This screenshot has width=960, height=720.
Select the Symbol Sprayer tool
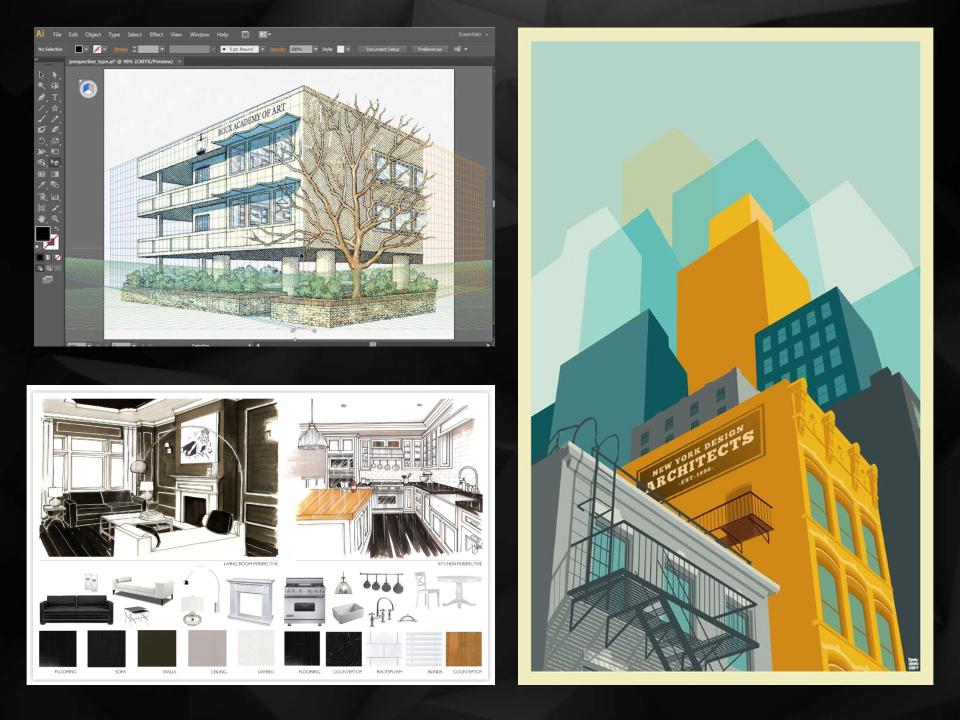pos(42,196)
